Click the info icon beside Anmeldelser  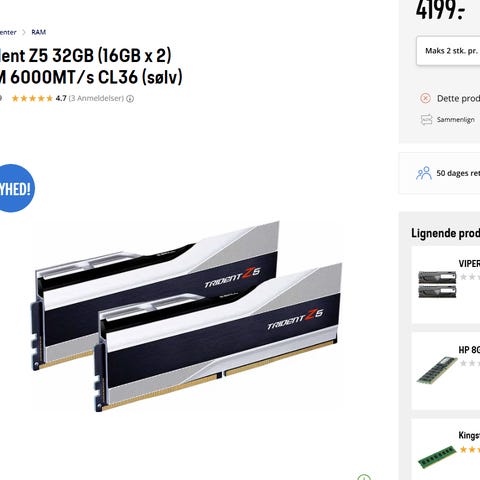pos(130,99)
